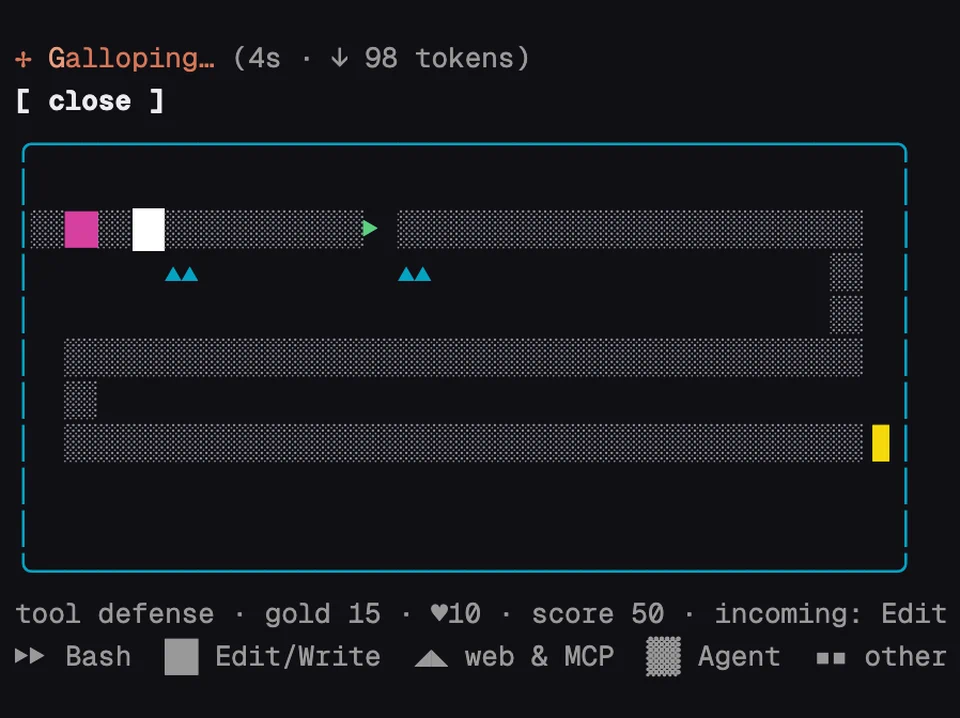
Task: Select the other double-square legend icon
Action: [x=831, y=659]
